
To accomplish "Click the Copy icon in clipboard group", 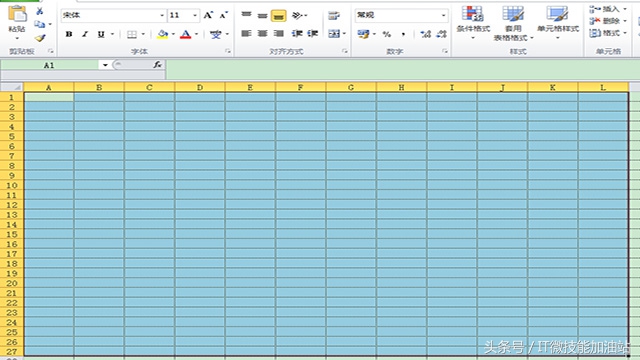I will pyautogui.click(x=40, y=24).
